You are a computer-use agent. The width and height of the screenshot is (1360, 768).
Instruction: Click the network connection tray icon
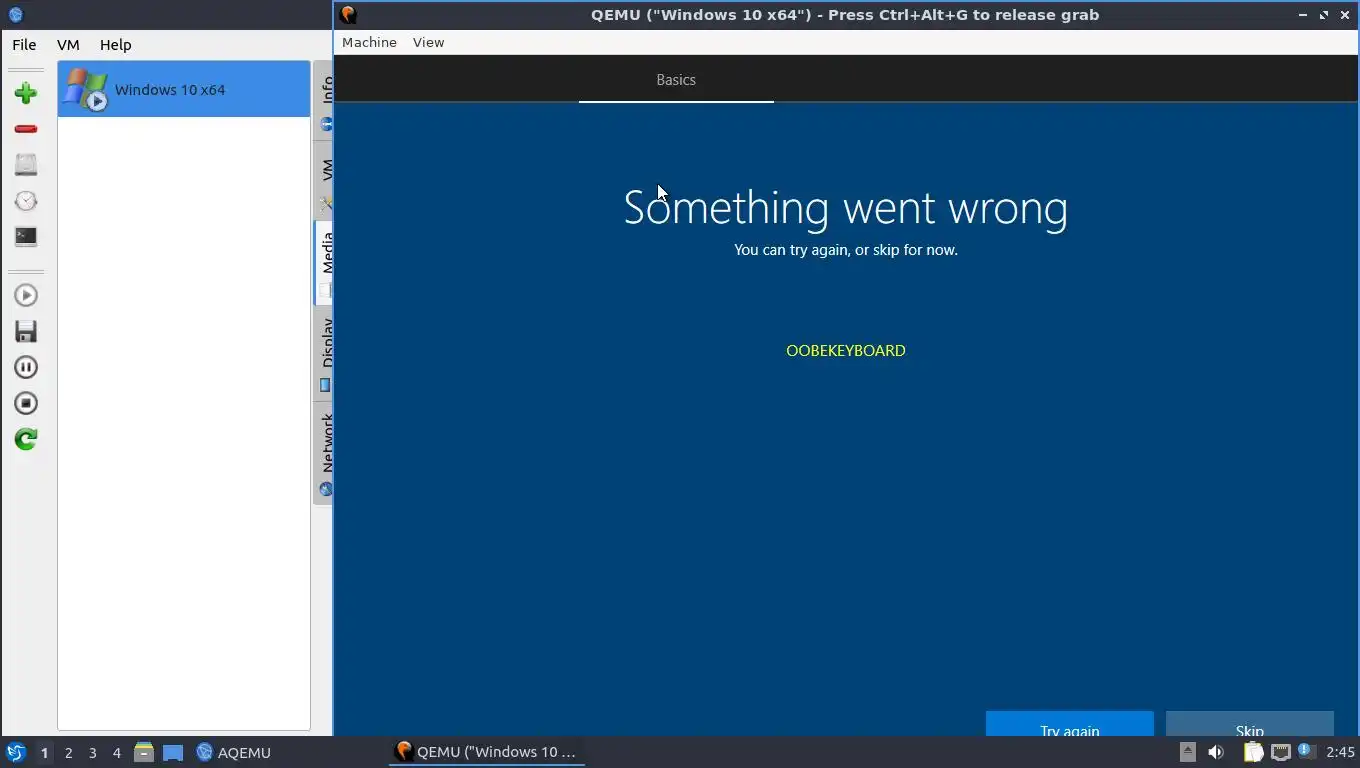1281,752
